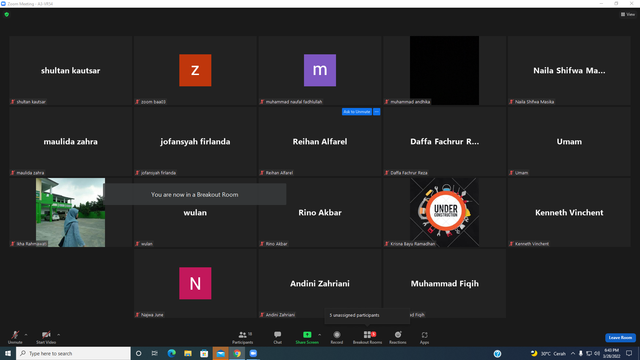Show hidden system tray icons

pyautogui.click(x=573, y=353)
